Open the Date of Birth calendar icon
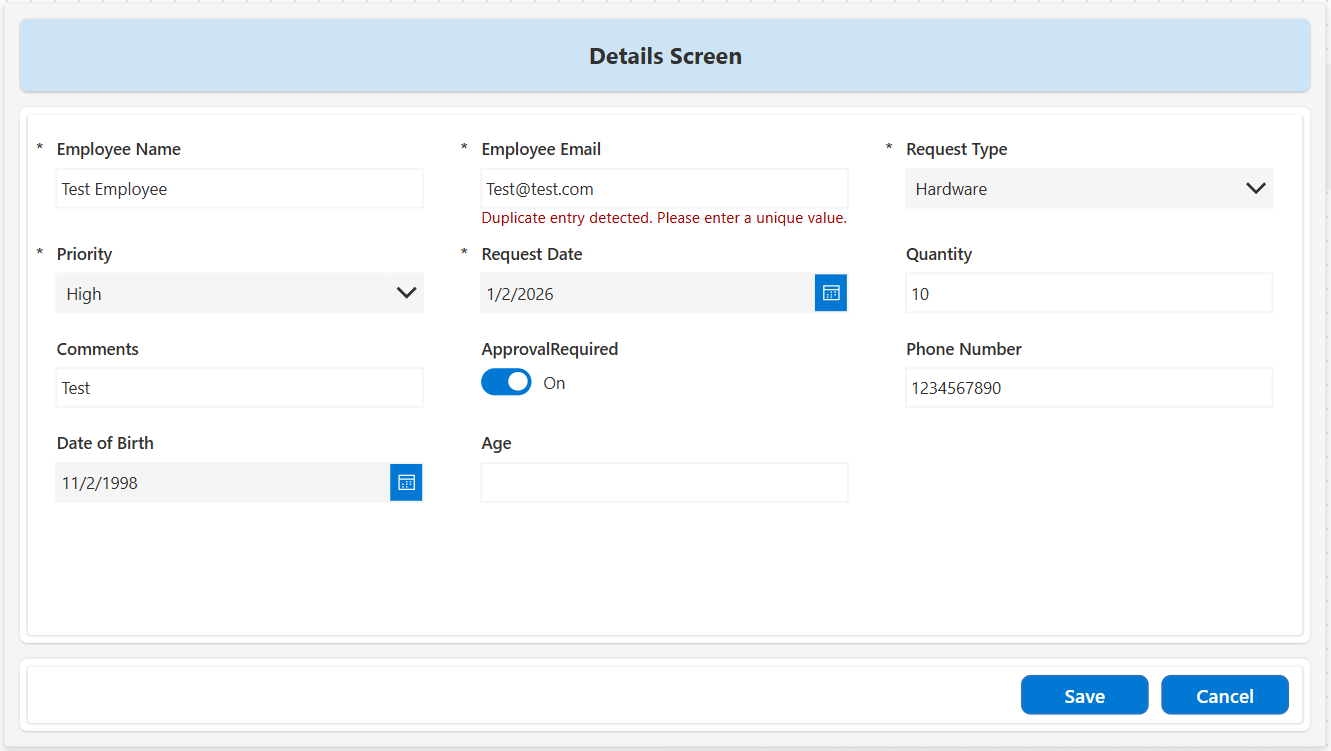The width and height of the screenshot is (1331, 751). [406, 482]
